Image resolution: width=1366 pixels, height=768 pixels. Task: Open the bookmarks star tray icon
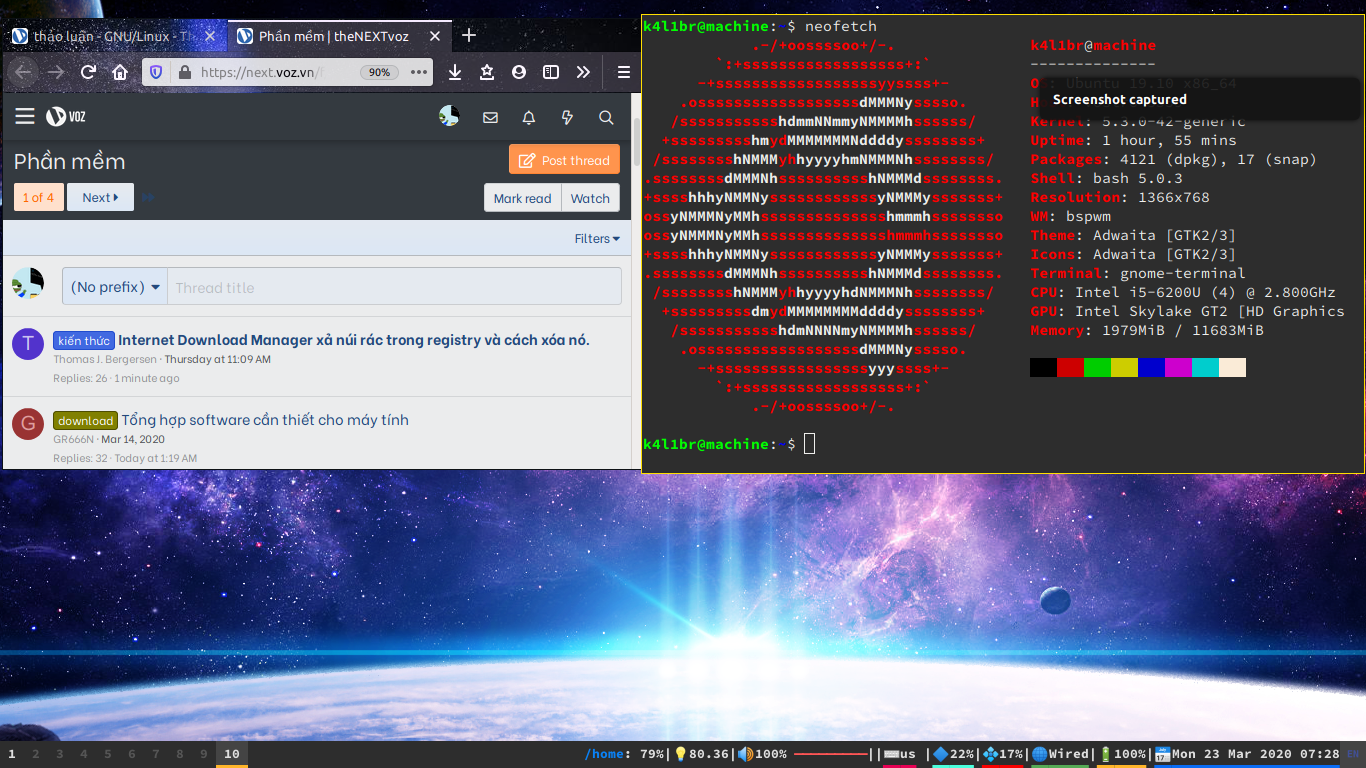point(487,72)
